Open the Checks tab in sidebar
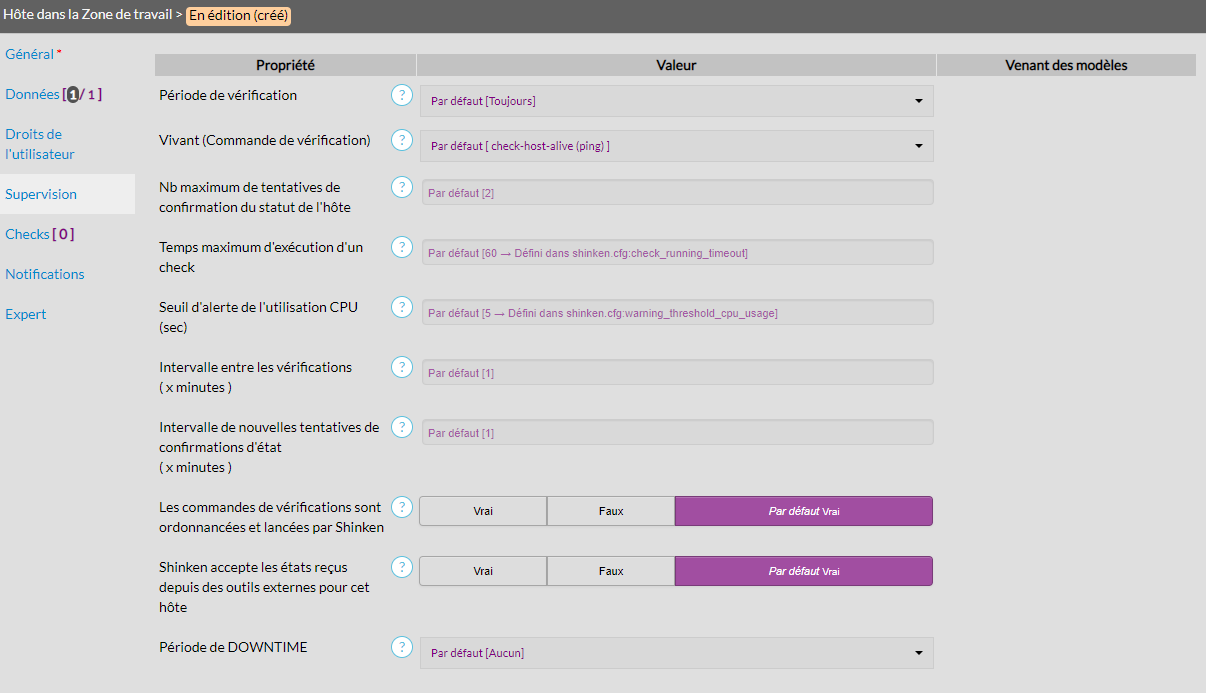Viewport: 1206px width, 693px height. point(39,234)
